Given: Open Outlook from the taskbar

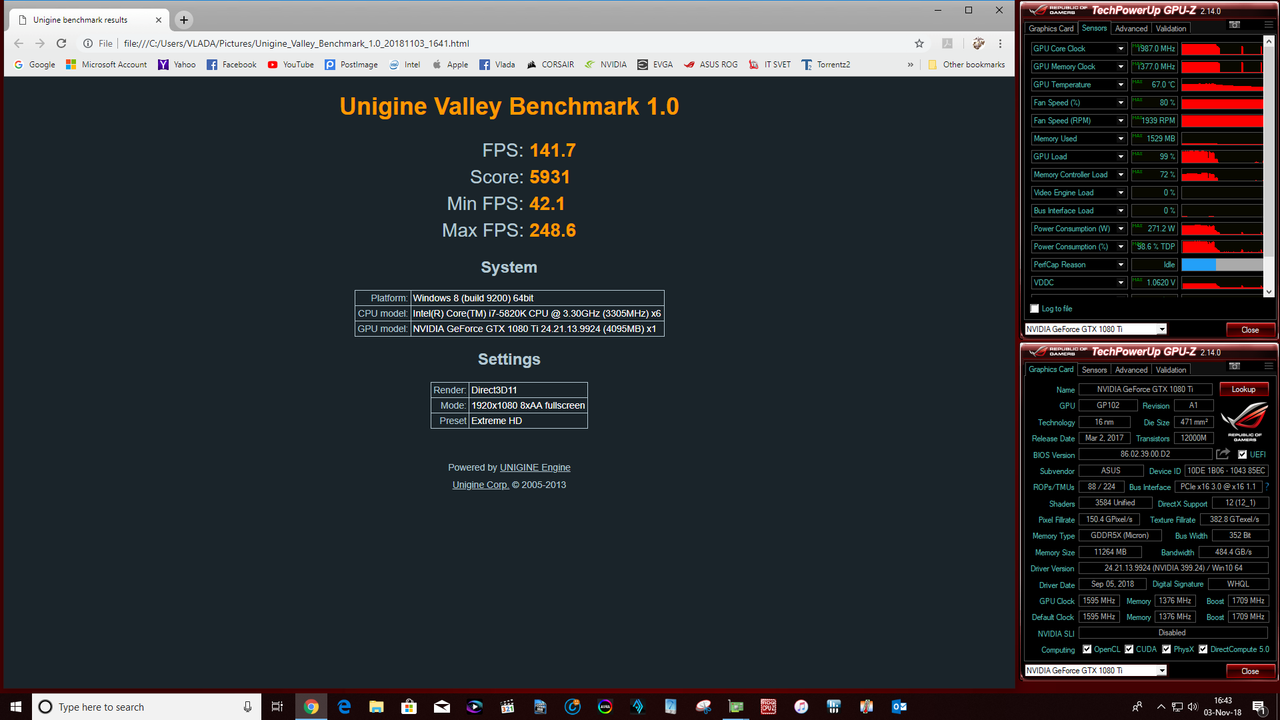Looking at the screenshot, I should (x=898, y=706).
